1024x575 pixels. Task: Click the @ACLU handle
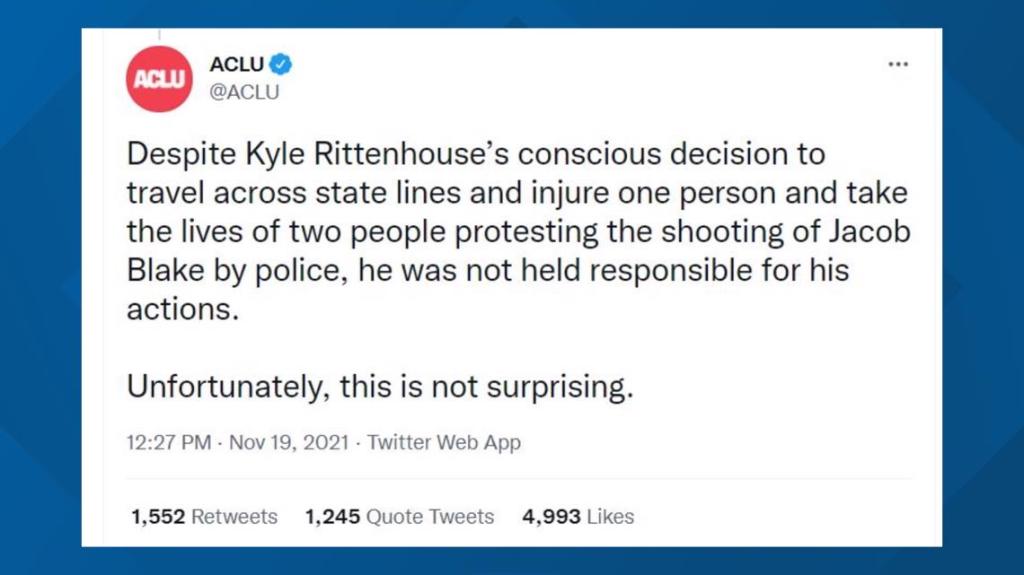click(x=244, y=92)
